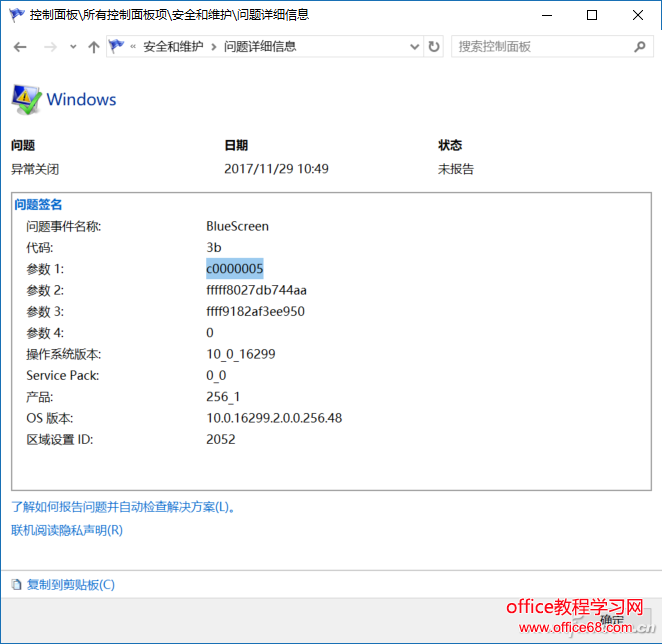Click the code value 3b
This screenshot has height=644, width=662.
214,247
